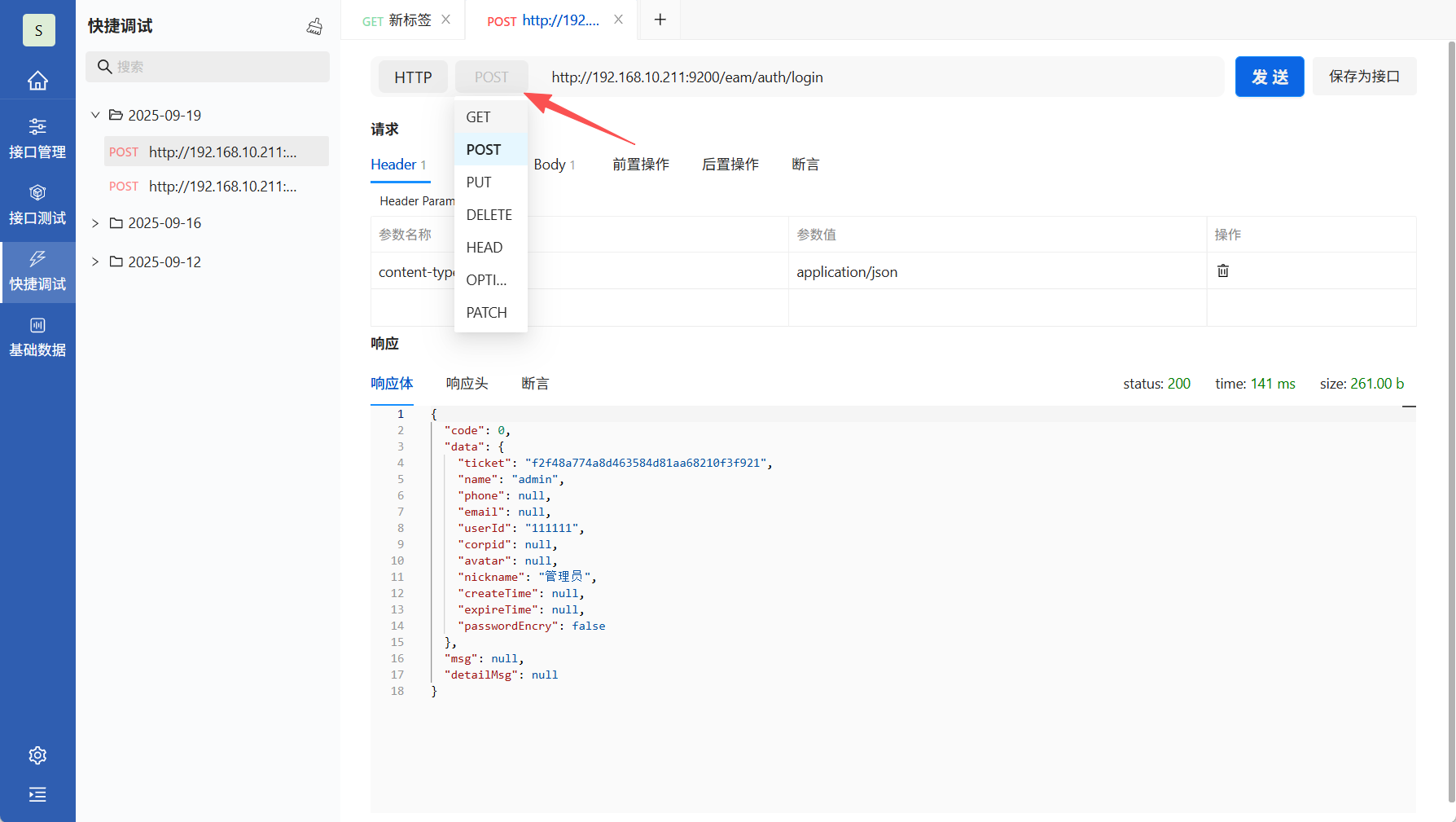Image resolution: width=1456 pixels, height=822 pixels.
Task: Expand the 2025-09-16 folder
Action: [95, 223]
